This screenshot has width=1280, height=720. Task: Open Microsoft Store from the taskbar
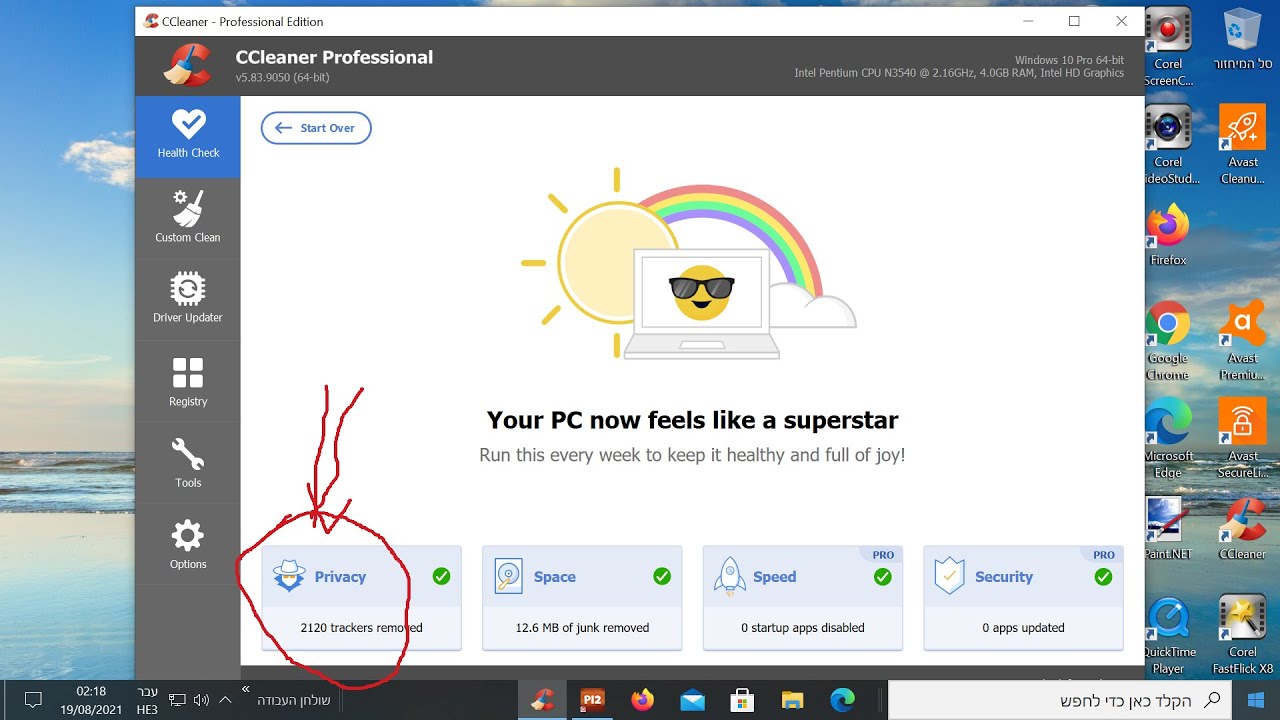point(742,700)
